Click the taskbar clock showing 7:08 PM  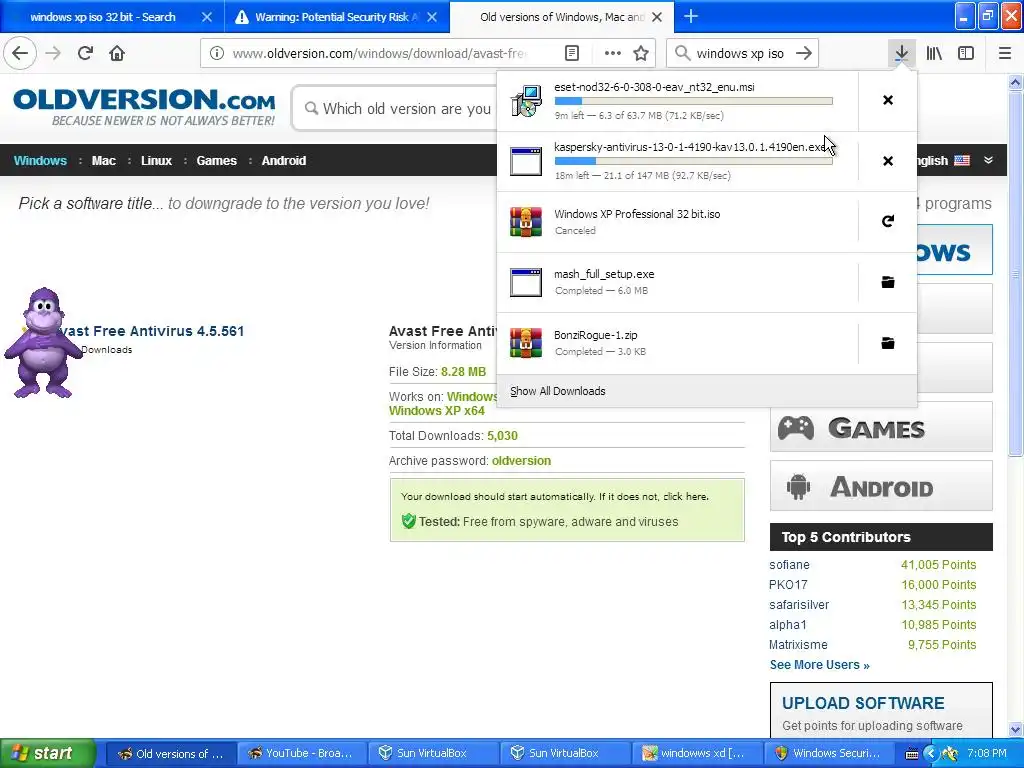pyautogui.click(x=987, y=754)
